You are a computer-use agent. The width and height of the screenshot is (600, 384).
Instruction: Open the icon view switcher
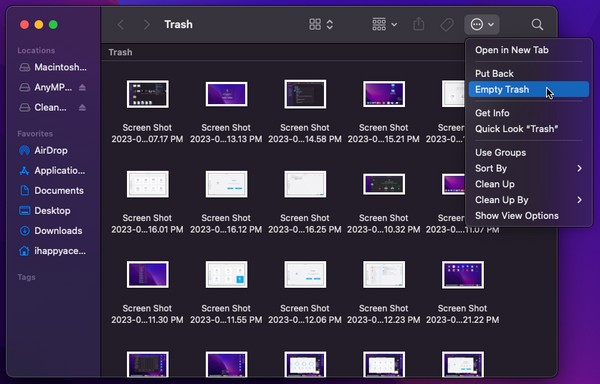(321, 25)
